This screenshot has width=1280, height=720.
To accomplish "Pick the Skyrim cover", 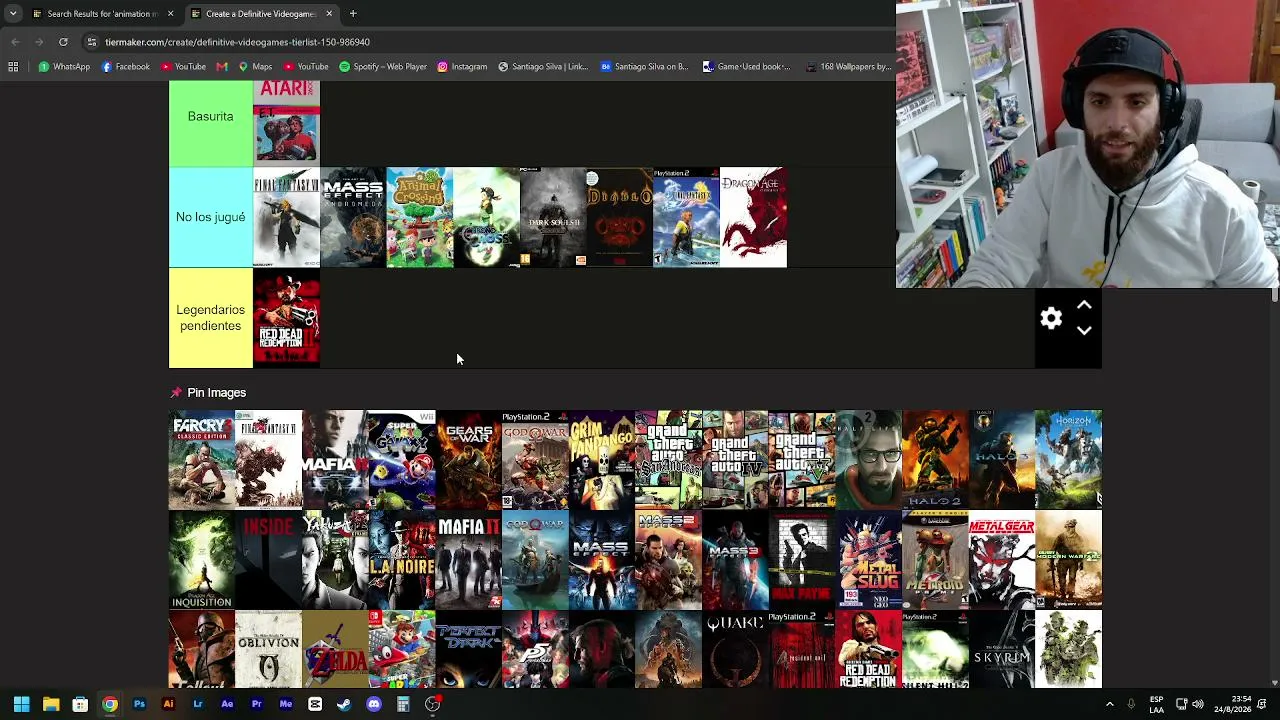I will [1002, 650].
